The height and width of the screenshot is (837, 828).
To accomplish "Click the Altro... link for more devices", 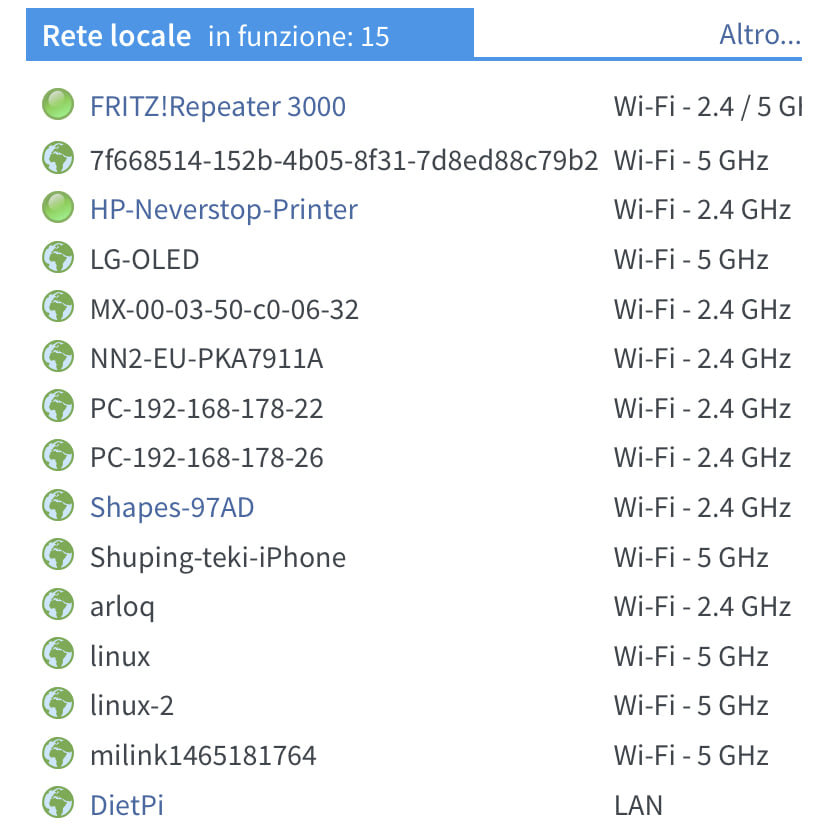I will pyautogui.click(x=760, y=35).
